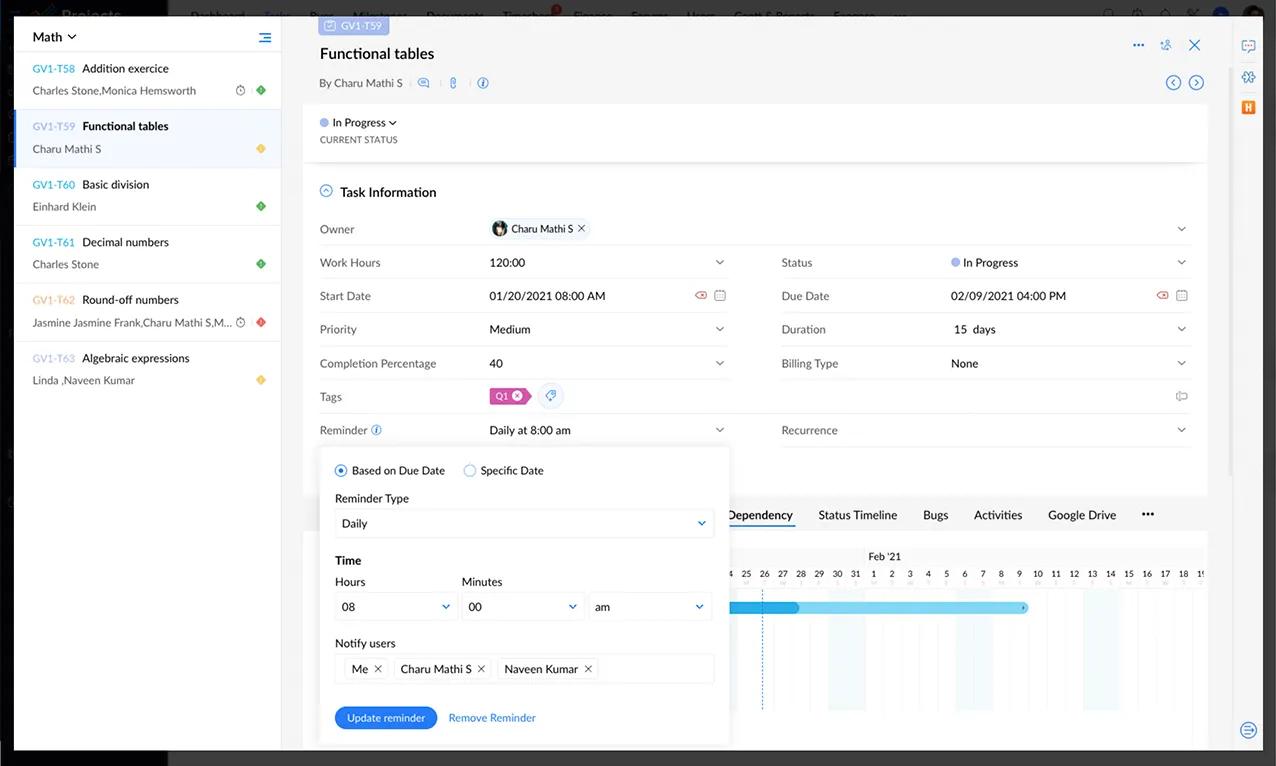The width and height of the screenshot is (1276, 766).
Task: Remove Naveen Kumar from Notify users
Action: pyautogui.click(x=588, y=669)
